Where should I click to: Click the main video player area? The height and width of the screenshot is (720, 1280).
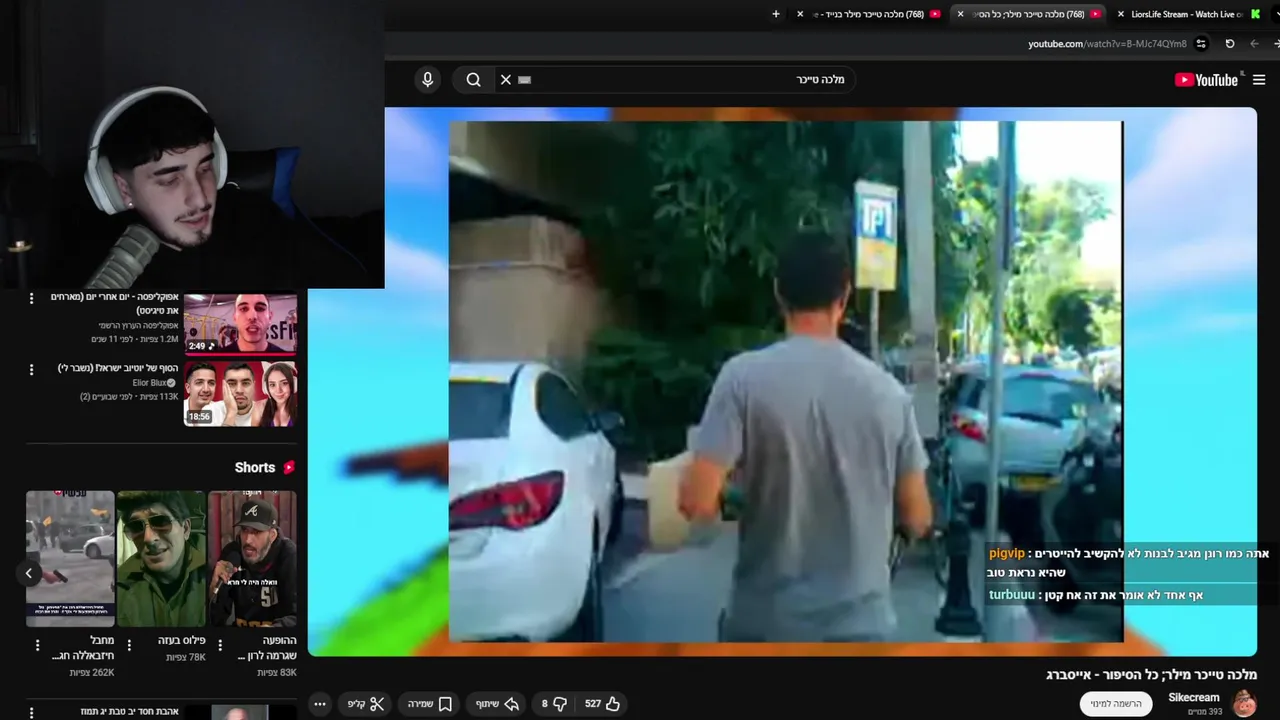coord(782,381)
